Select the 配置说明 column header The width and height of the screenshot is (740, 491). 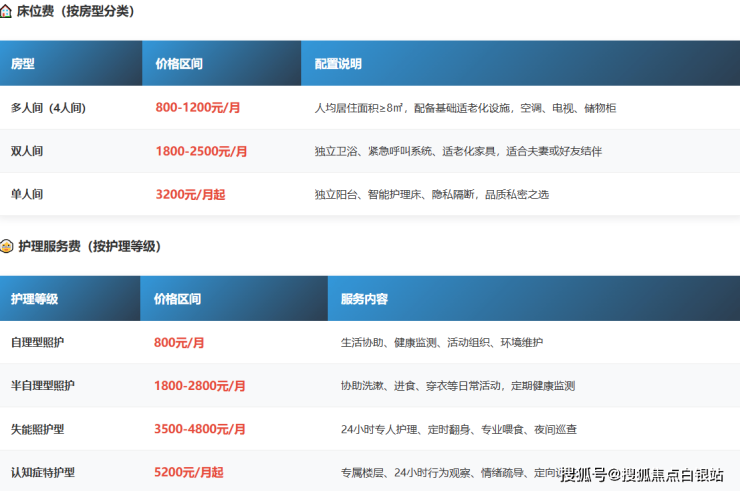click(x=338, y=63)
